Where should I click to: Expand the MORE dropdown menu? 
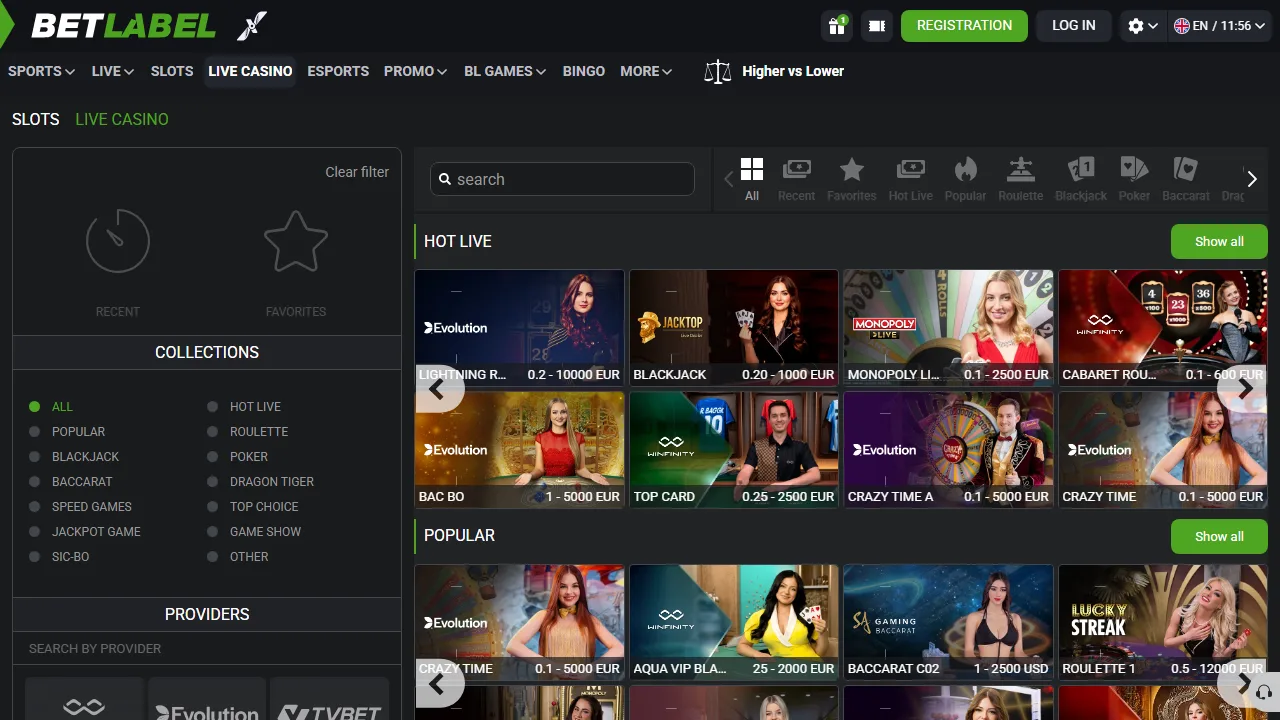[x=646, y=71]
